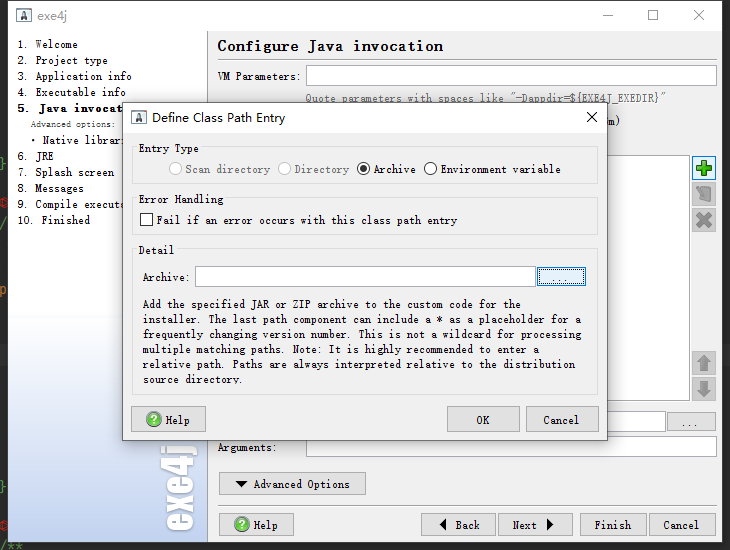
Task: Click the edit class path entry icon
Action: coord(704,194)
